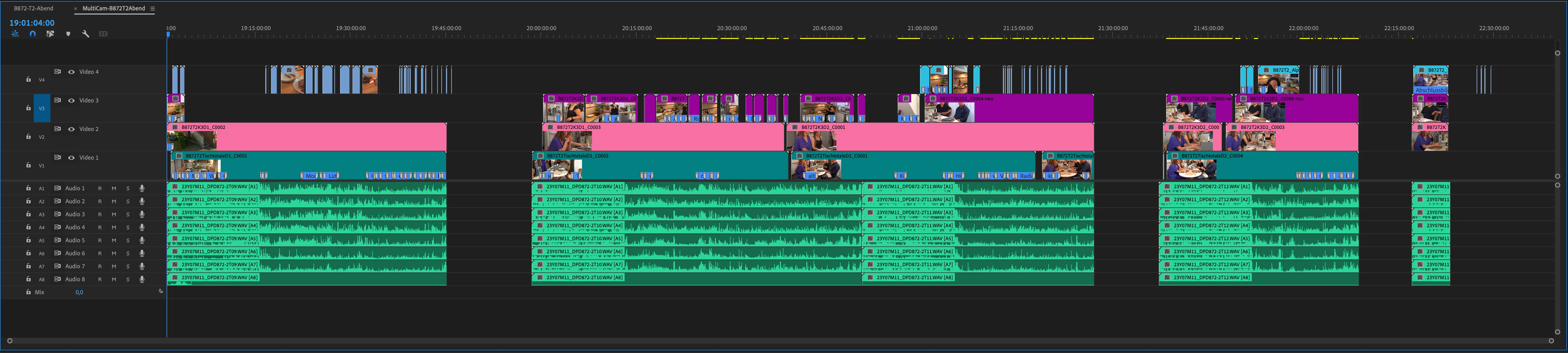This screenshot has width=1568, height=353.
Task: Hide Video 3 track output
Action: pos(71,101)
